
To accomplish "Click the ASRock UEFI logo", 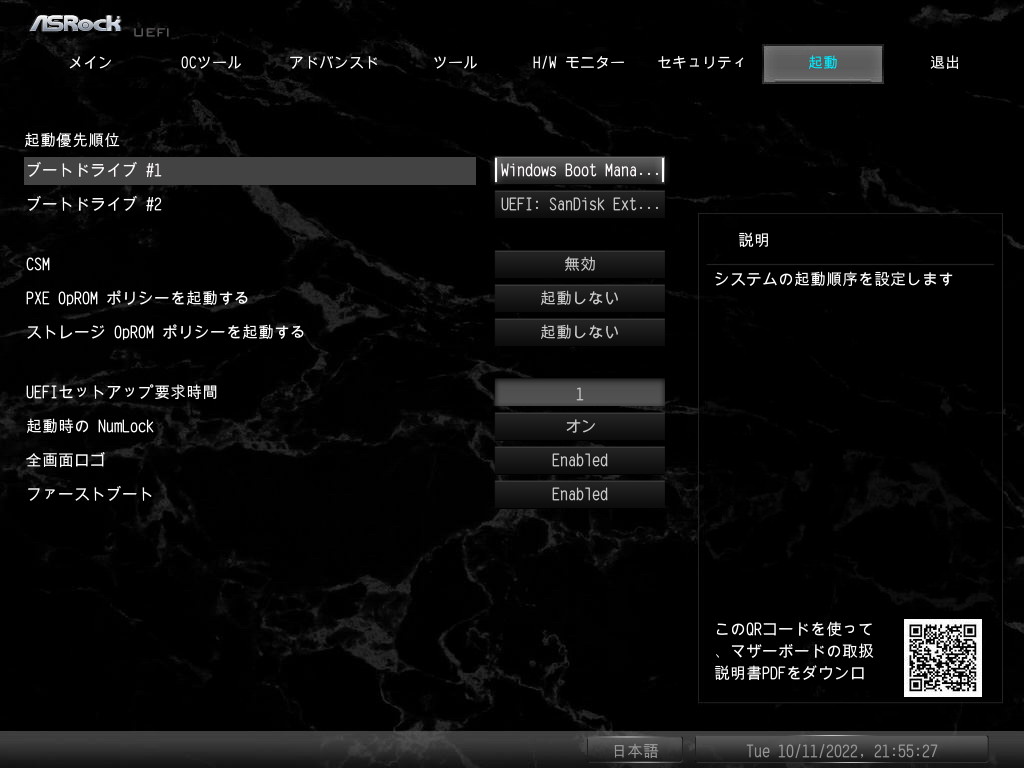I will pyautogui.click(x=99, y=25).
